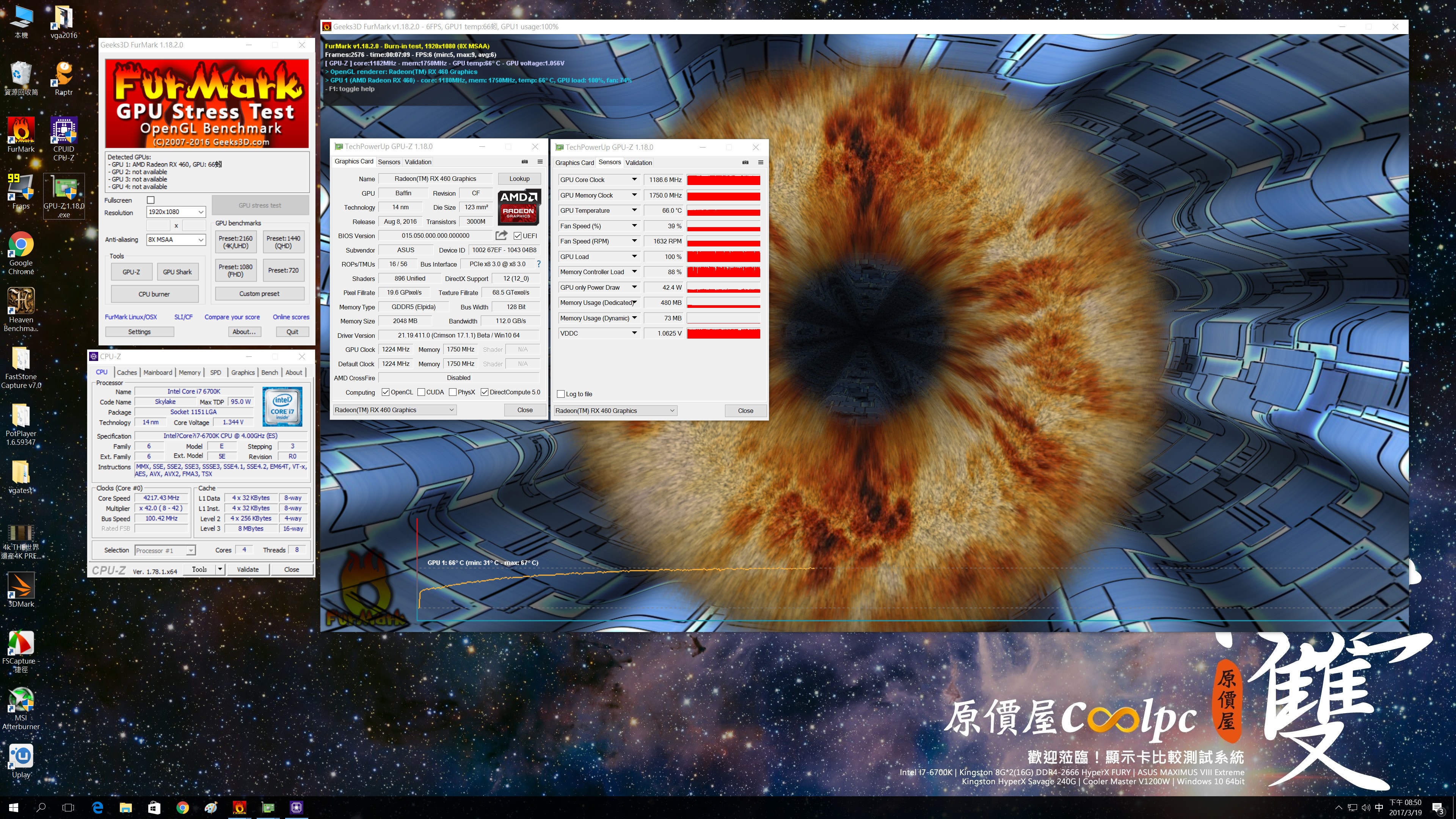Open the FSCapture shortcut icon
1456x819 pixels.
pos(21,652)
